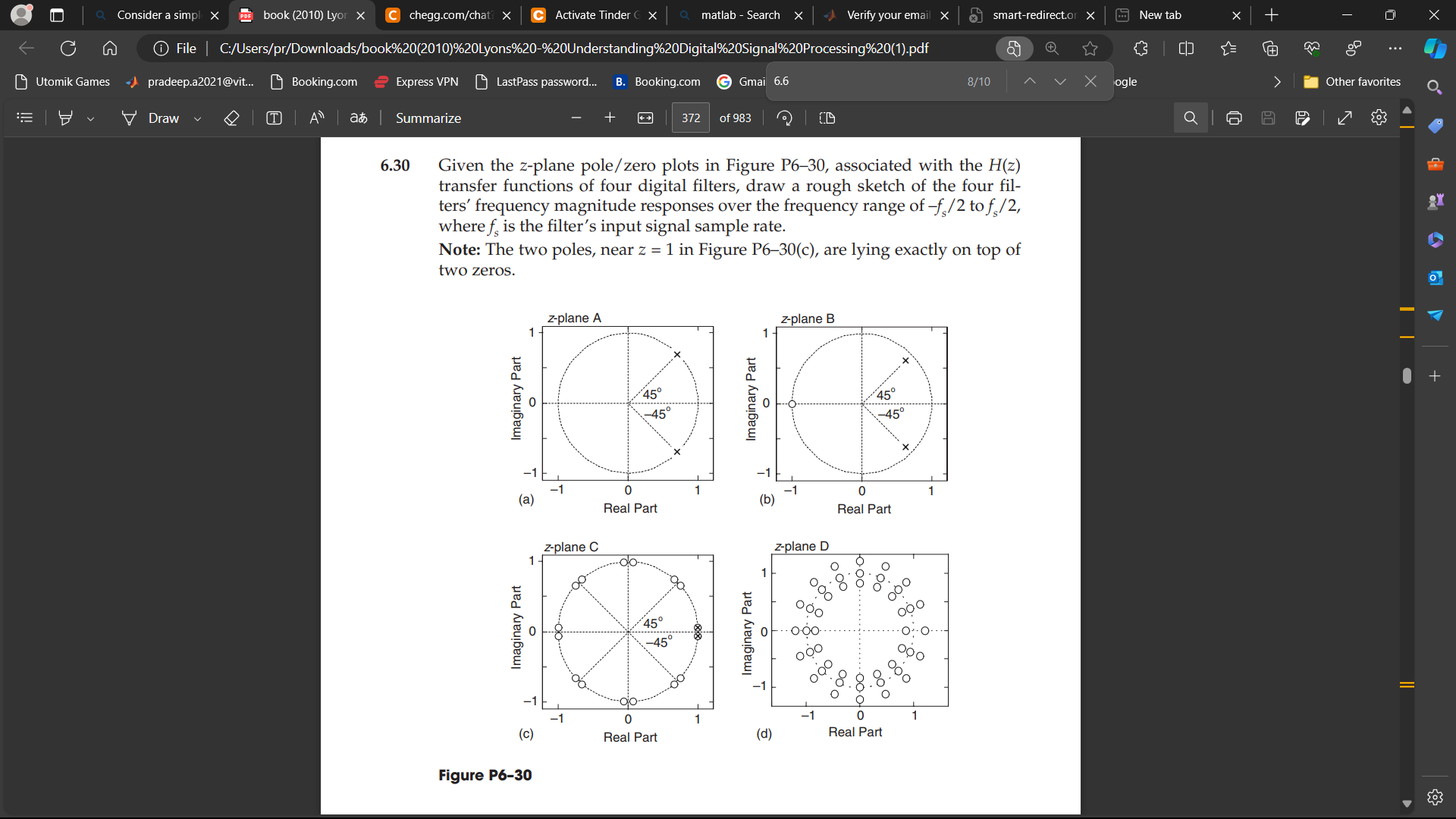Screen dimensions: 1456x819
Task: Select the Erase tool
Action: pyautogui.click(x=232, y=118)
